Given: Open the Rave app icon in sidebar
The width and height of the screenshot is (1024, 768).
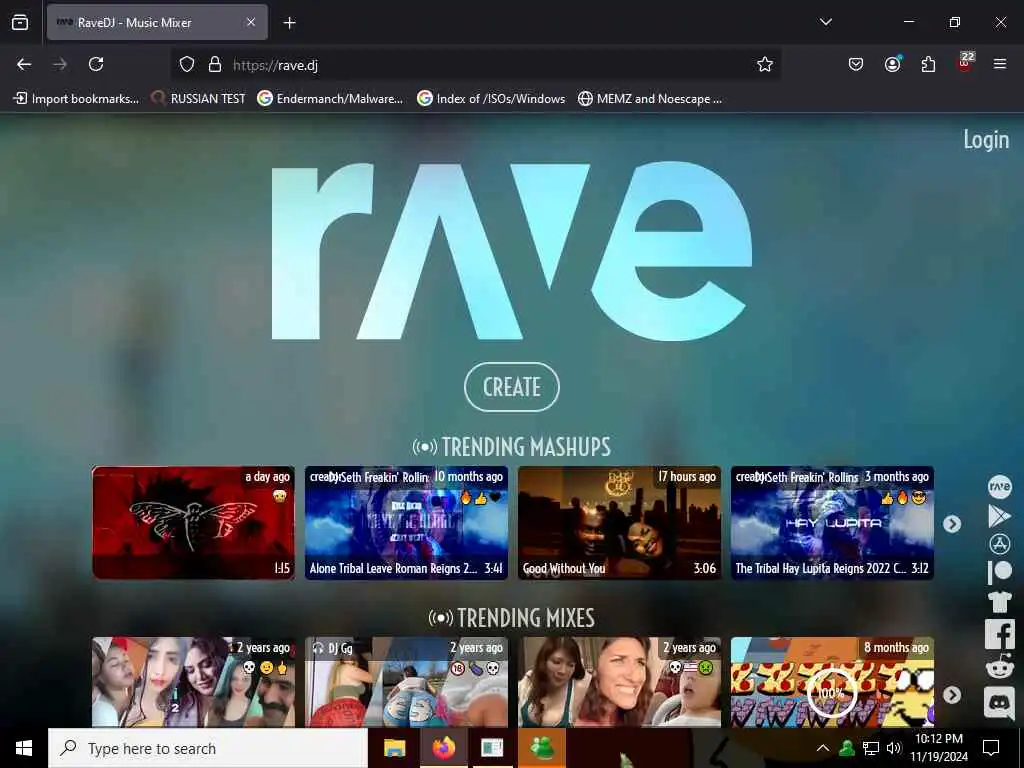Looking at the screenshot, I should point(999,487).
